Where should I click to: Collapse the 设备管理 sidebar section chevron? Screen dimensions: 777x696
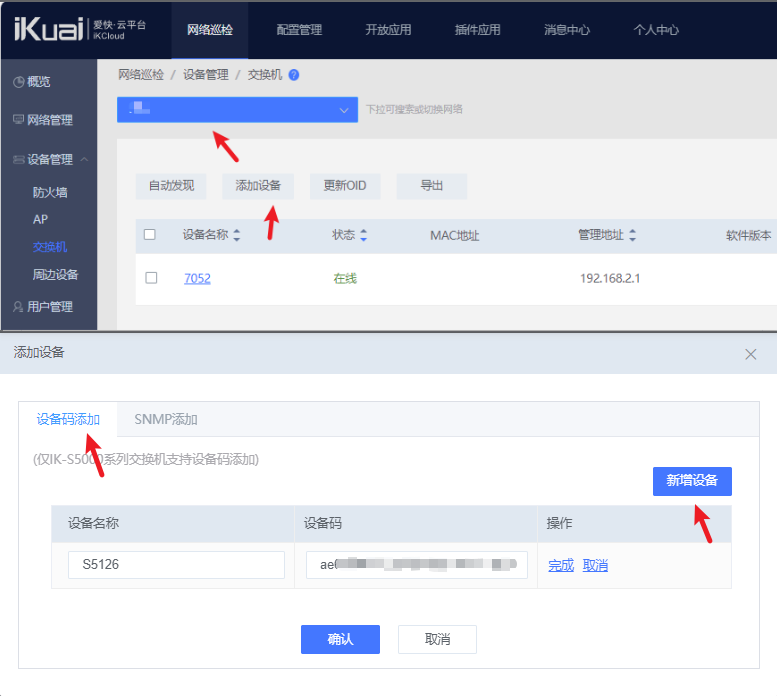point(84,159)
